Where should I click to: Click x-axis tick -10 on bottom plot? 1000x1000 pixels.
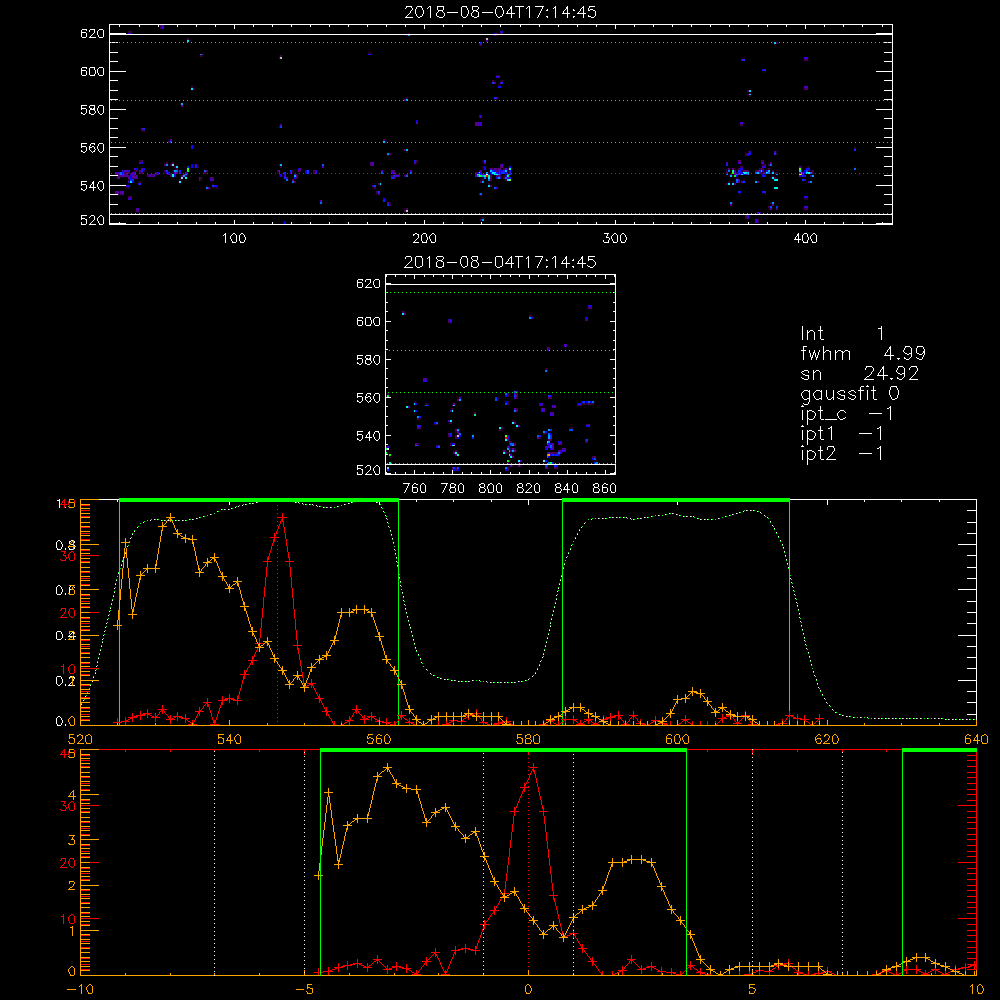(80, 989)
